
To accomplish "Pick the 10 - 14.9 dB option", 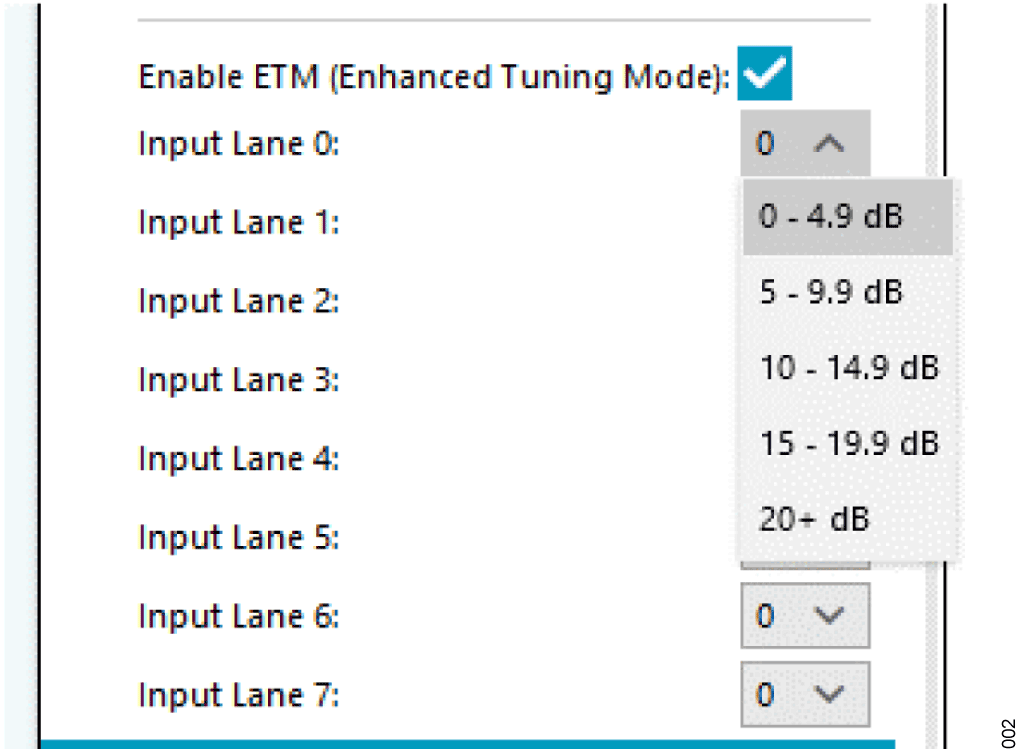I will [x=848, y=367].
